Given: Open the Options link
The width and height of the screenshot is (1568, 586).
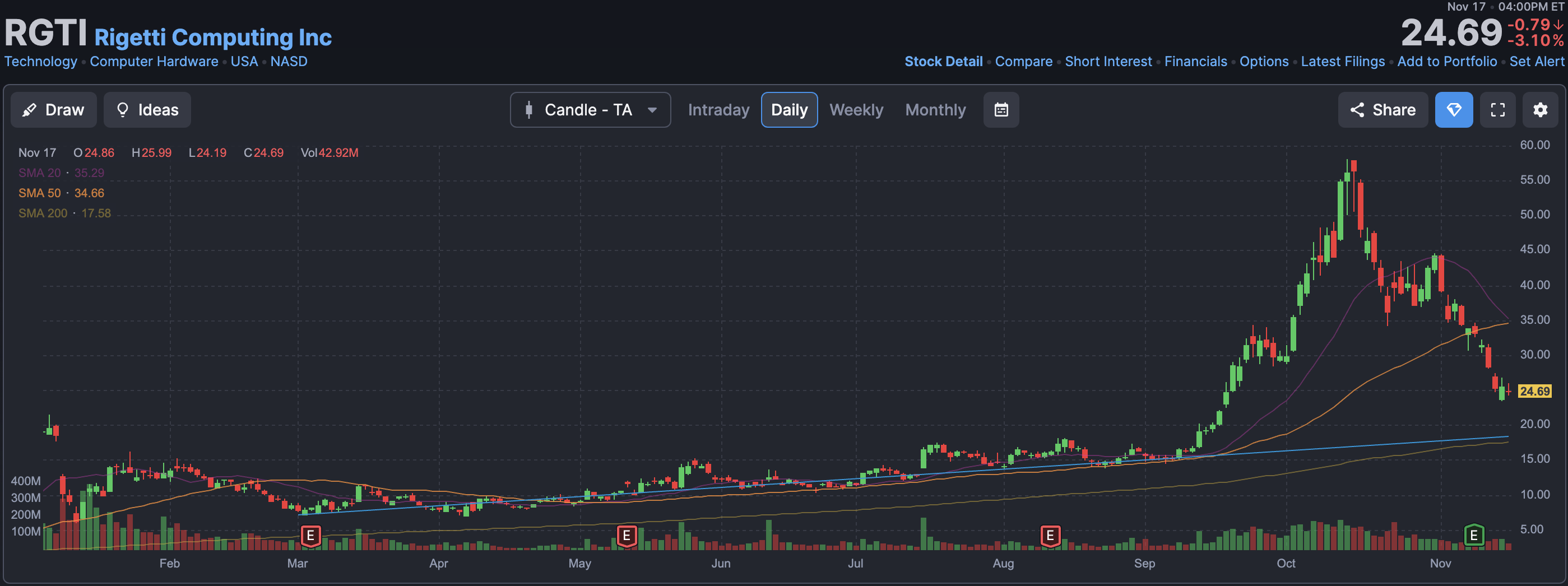Looking at the screenshot, I should click(x=1264, y=62).
